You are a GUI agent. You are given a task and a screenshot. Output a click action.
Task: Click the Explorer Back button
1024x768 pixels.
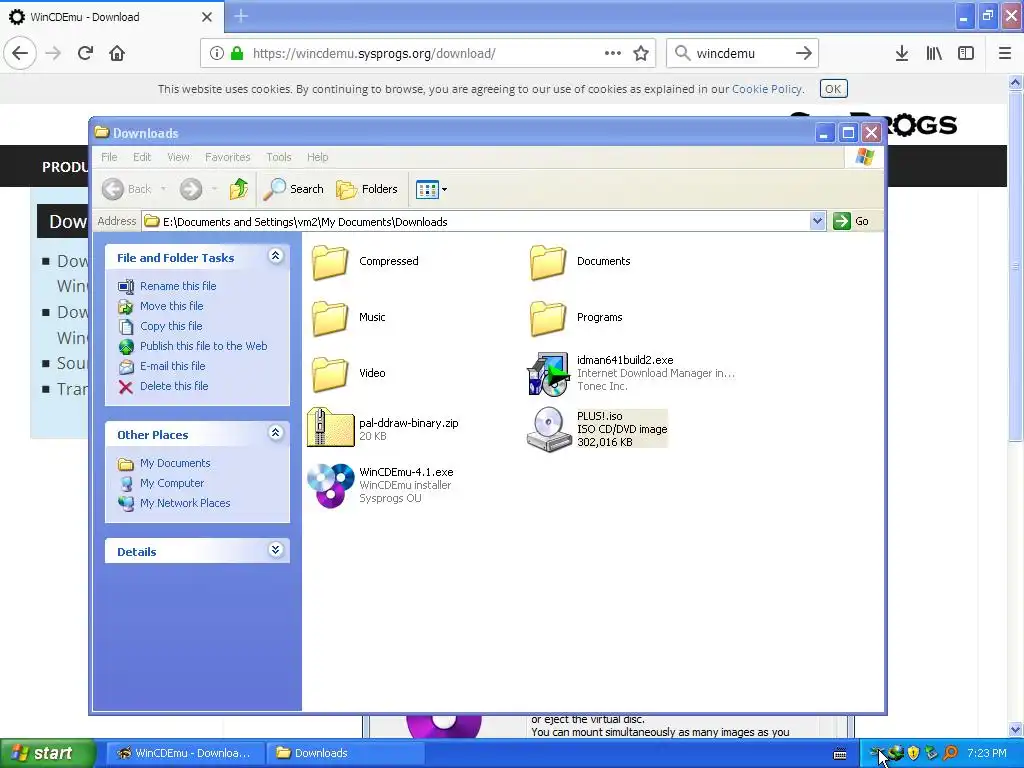click(127, 189)
